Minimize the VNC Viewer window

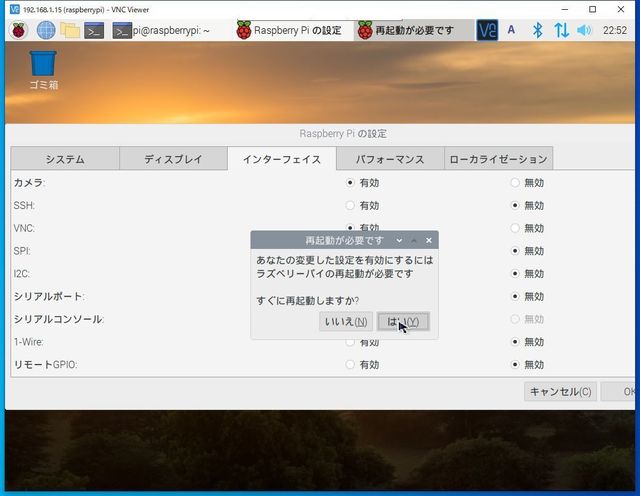(x=565, y=9)
